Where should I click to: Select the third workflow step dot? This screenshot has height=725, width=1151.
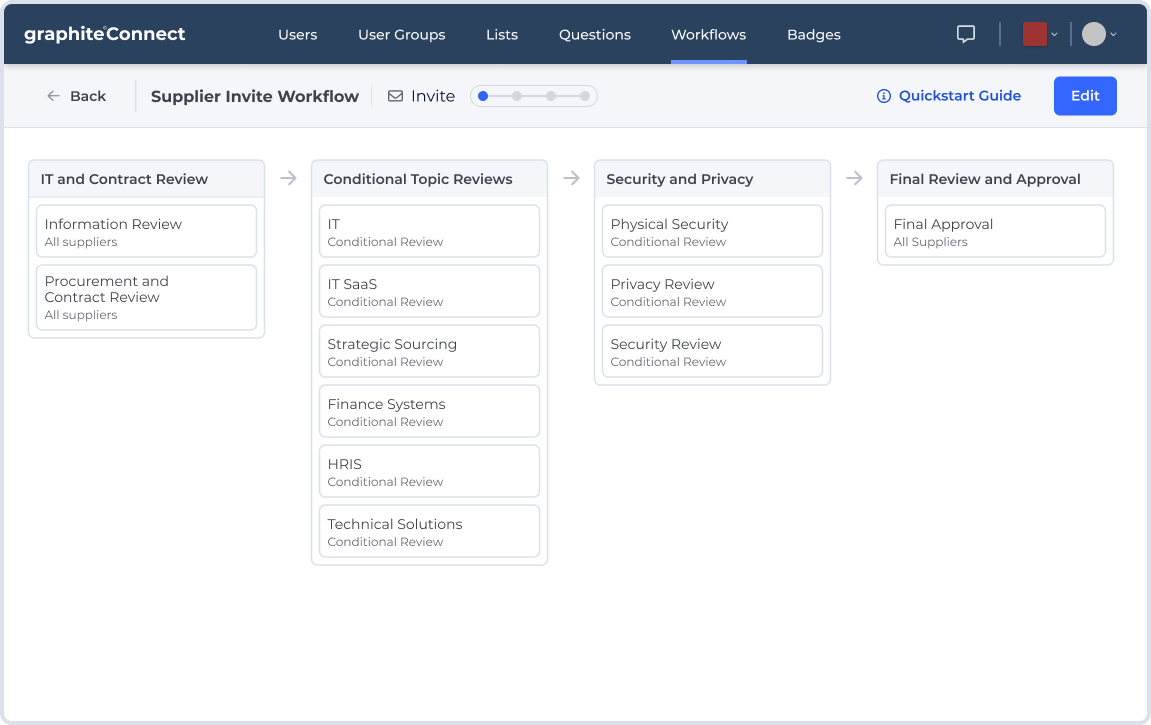click(551, 96)
